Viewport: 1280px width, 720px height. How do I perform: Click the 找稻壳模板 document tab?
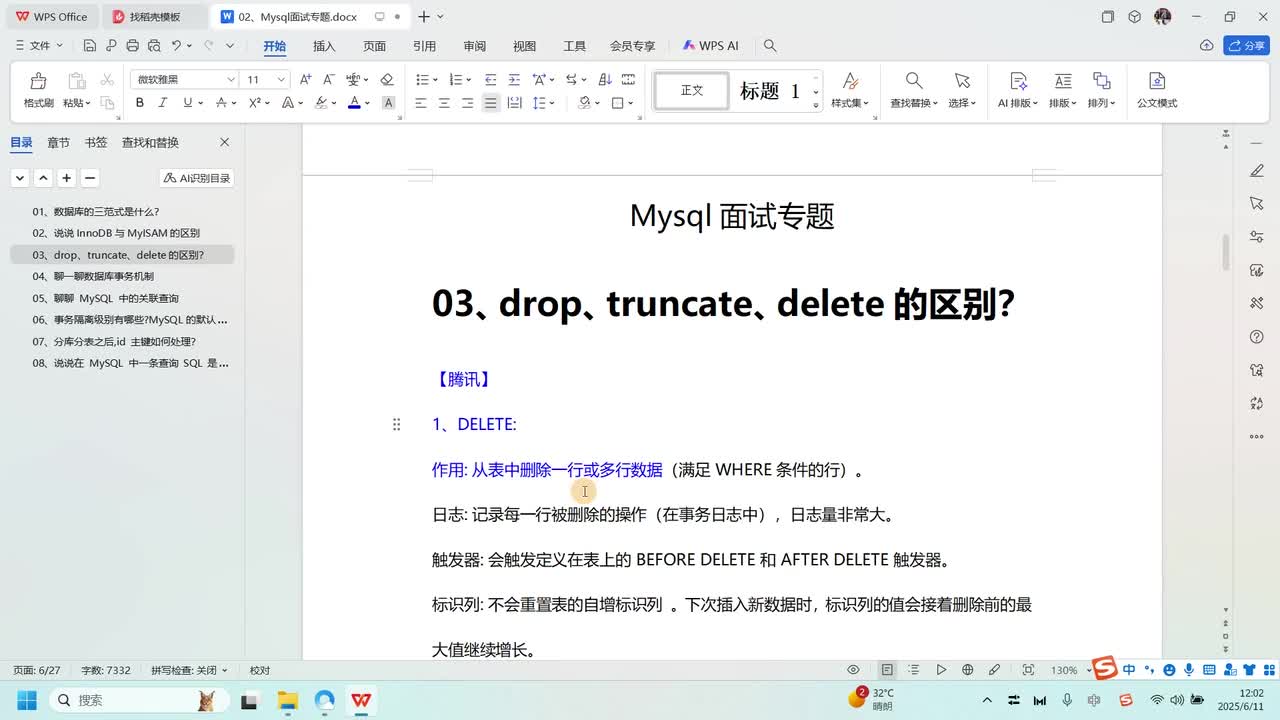click(155, 17)
